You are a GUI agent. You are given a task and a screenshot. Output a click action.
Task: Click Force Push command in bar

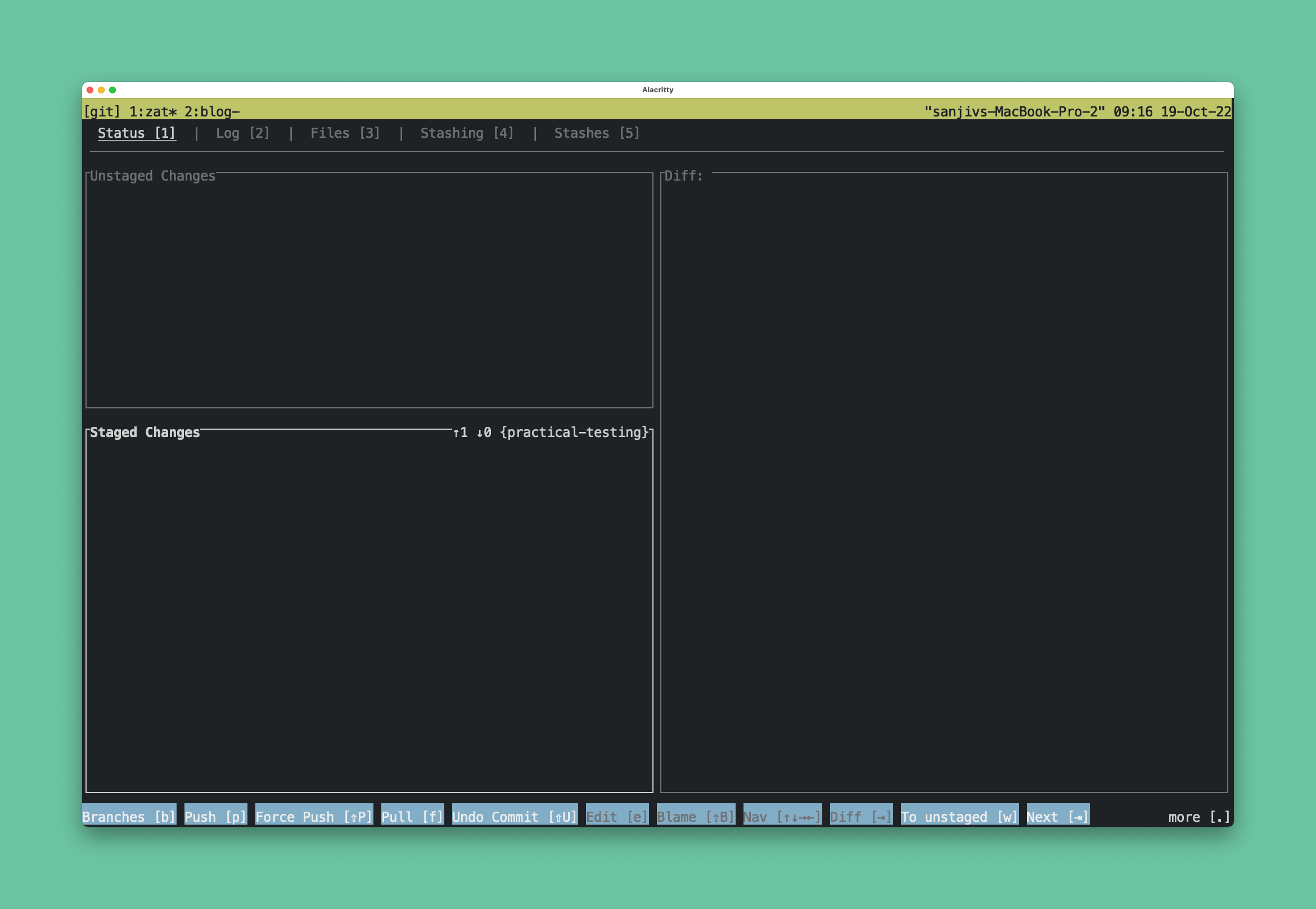pos(314,817)
